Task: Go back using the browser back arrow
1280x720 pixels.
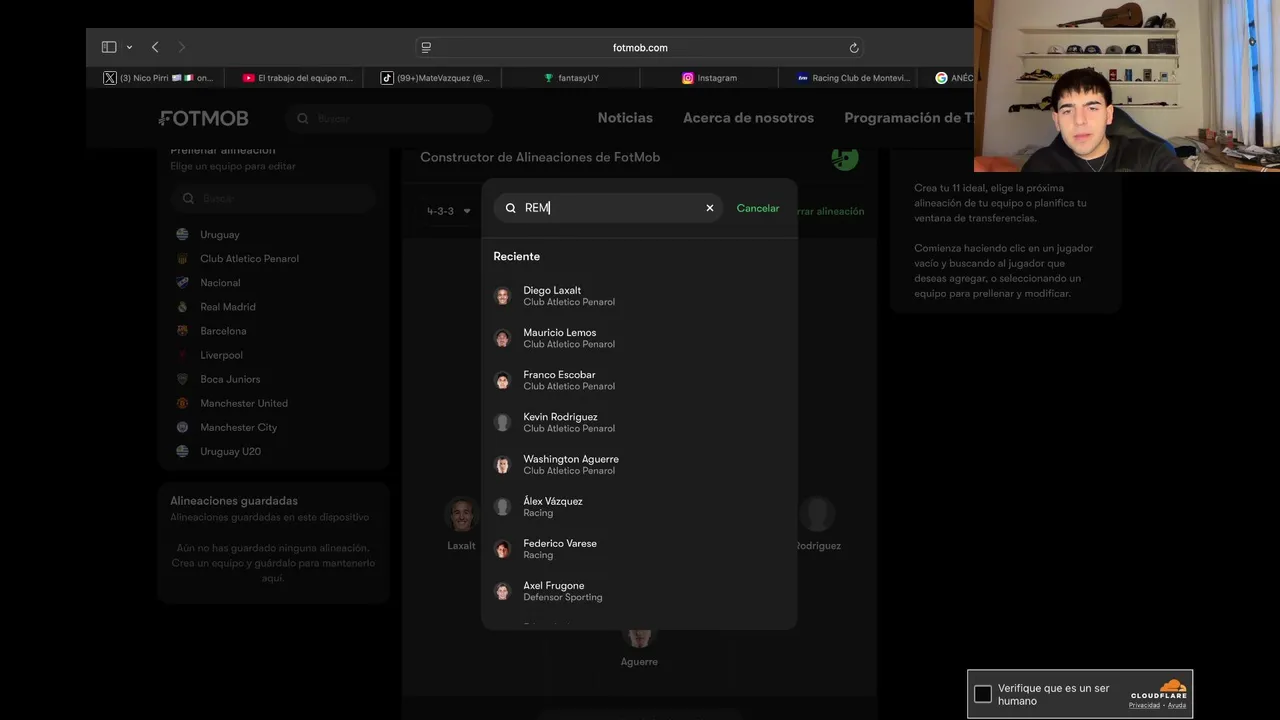Action: (155, 47)
